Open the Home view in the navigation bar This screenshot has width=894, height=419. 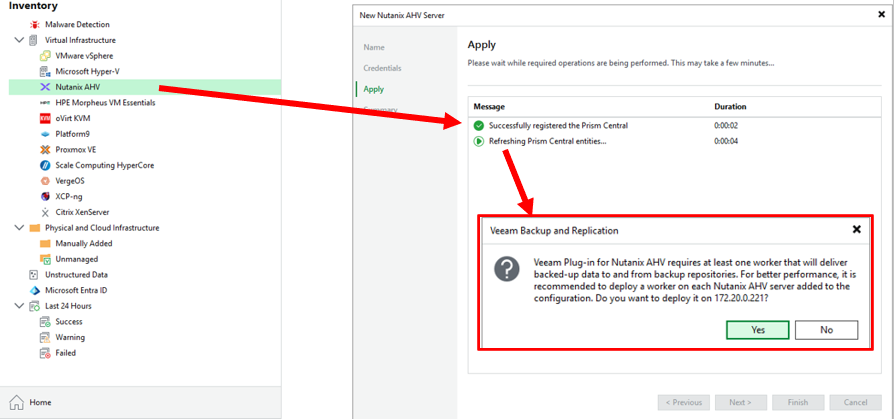pos(140,402)
